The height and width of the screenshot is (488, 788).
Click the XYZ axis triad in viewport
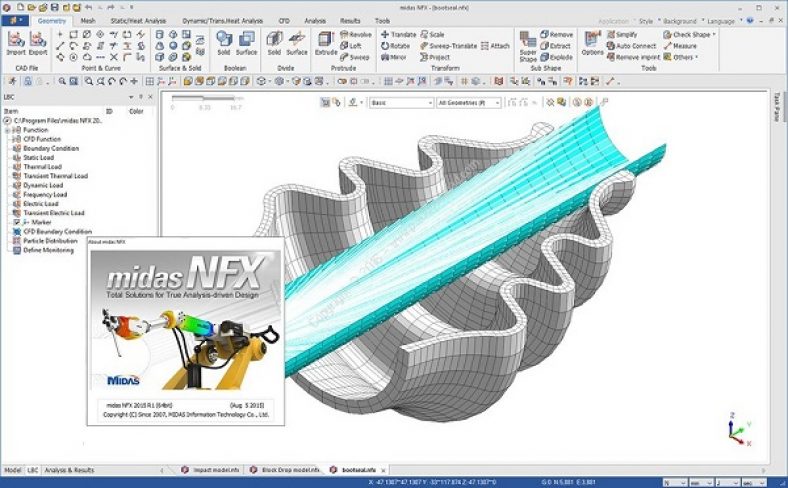coord(738,429)
